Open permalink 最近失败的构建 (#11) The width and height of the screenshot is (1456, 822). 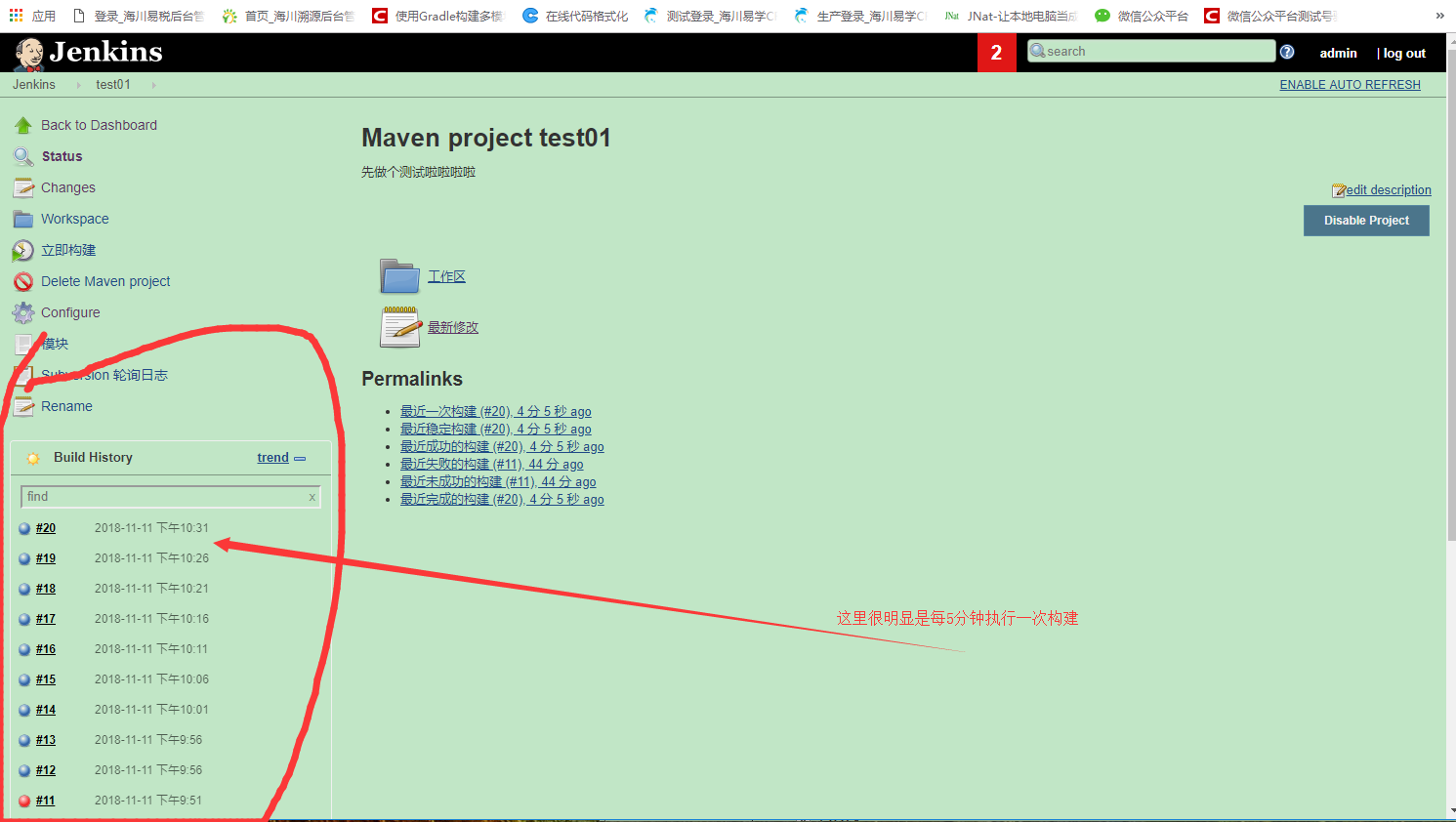491,465
